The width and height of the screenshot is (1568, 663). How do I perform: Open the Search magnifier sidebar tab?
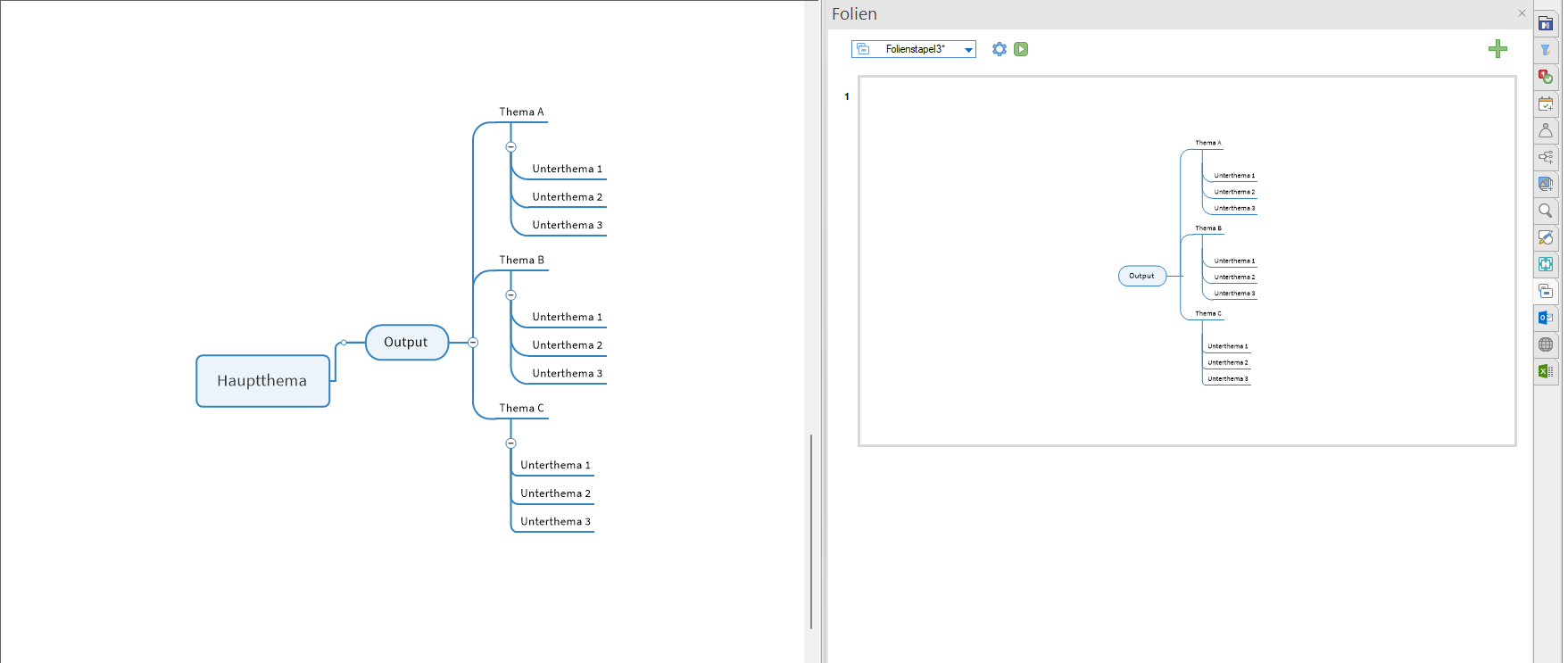pyautogui.click(x=1546, y=211)
